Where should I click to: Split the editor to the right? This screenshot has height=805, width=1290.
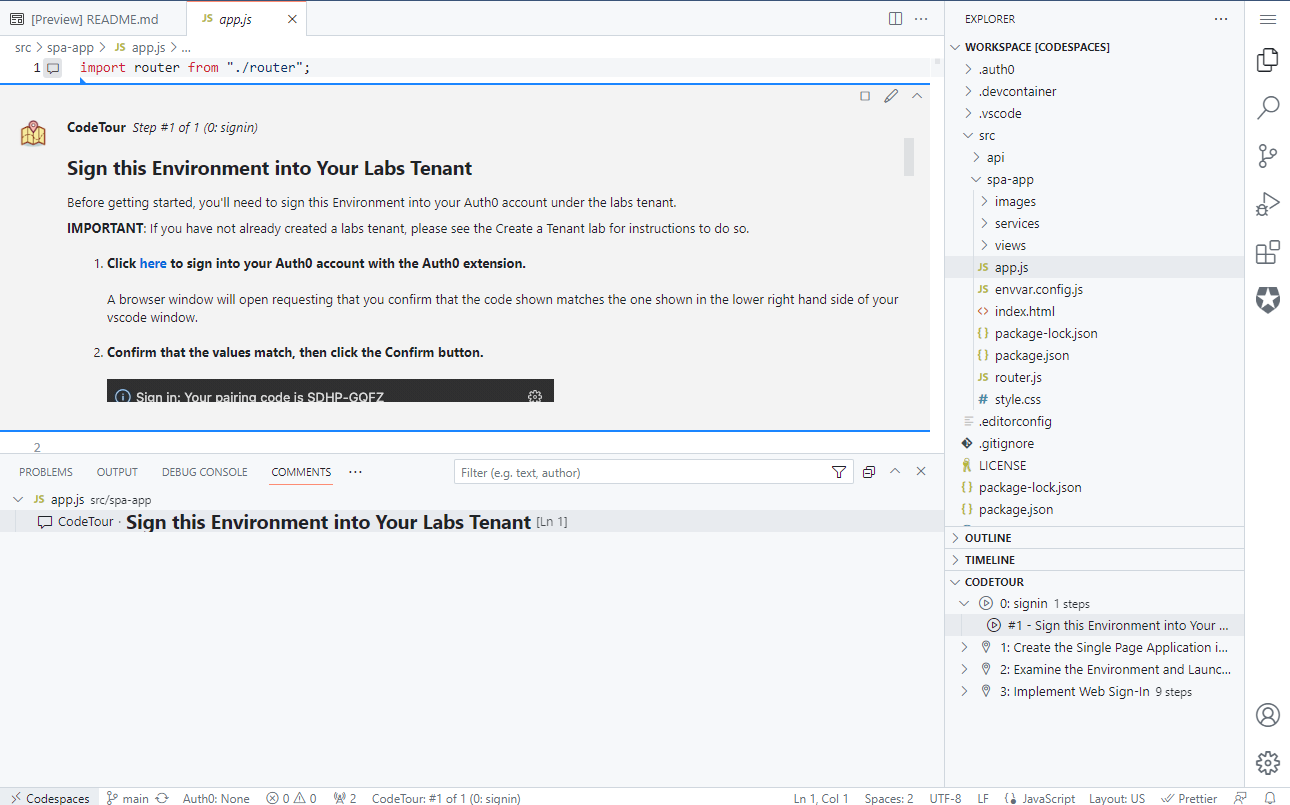pos(896,19)
